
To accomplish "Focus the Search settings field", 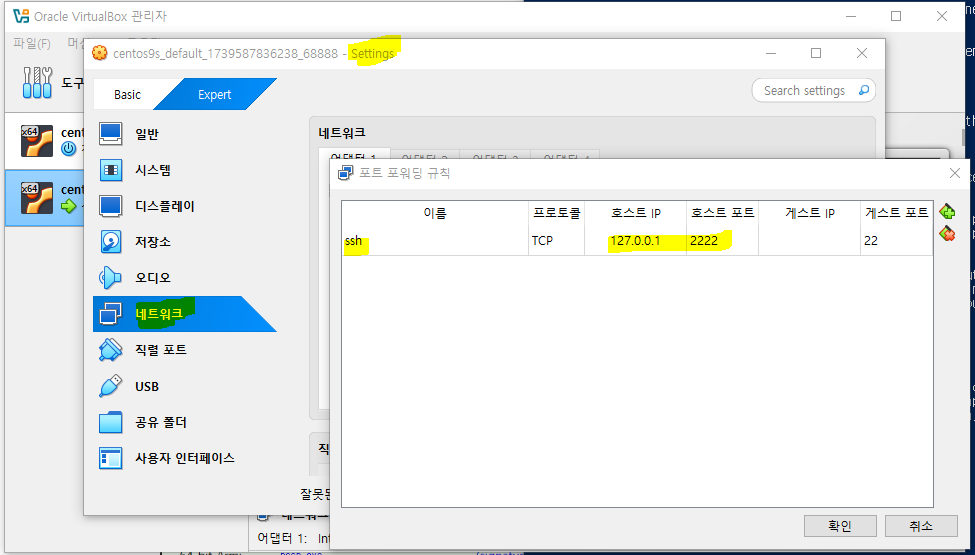I will (x=813, y=91).
